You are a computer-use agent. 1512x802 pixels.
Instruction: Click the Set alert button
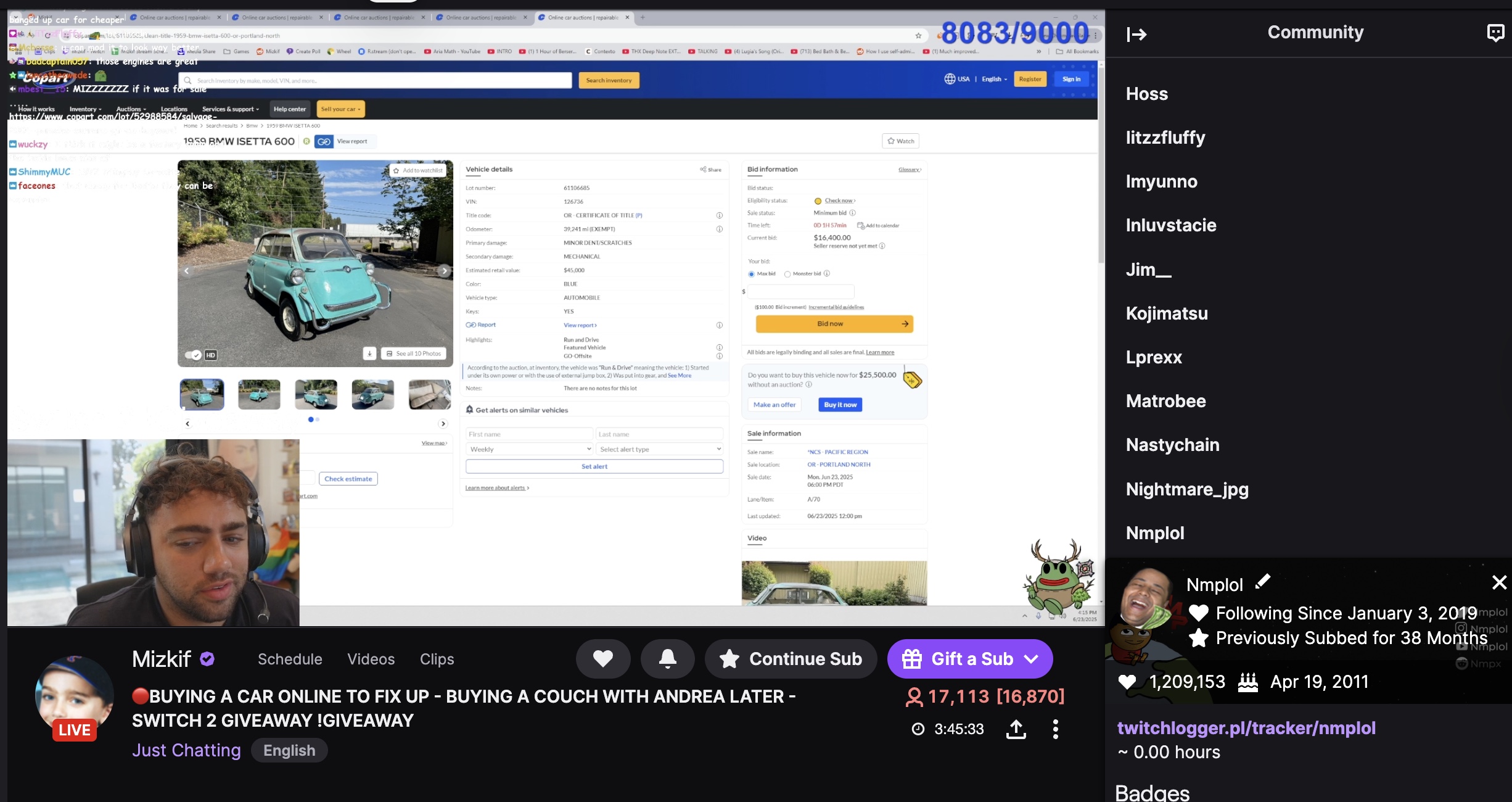[594, 466]
